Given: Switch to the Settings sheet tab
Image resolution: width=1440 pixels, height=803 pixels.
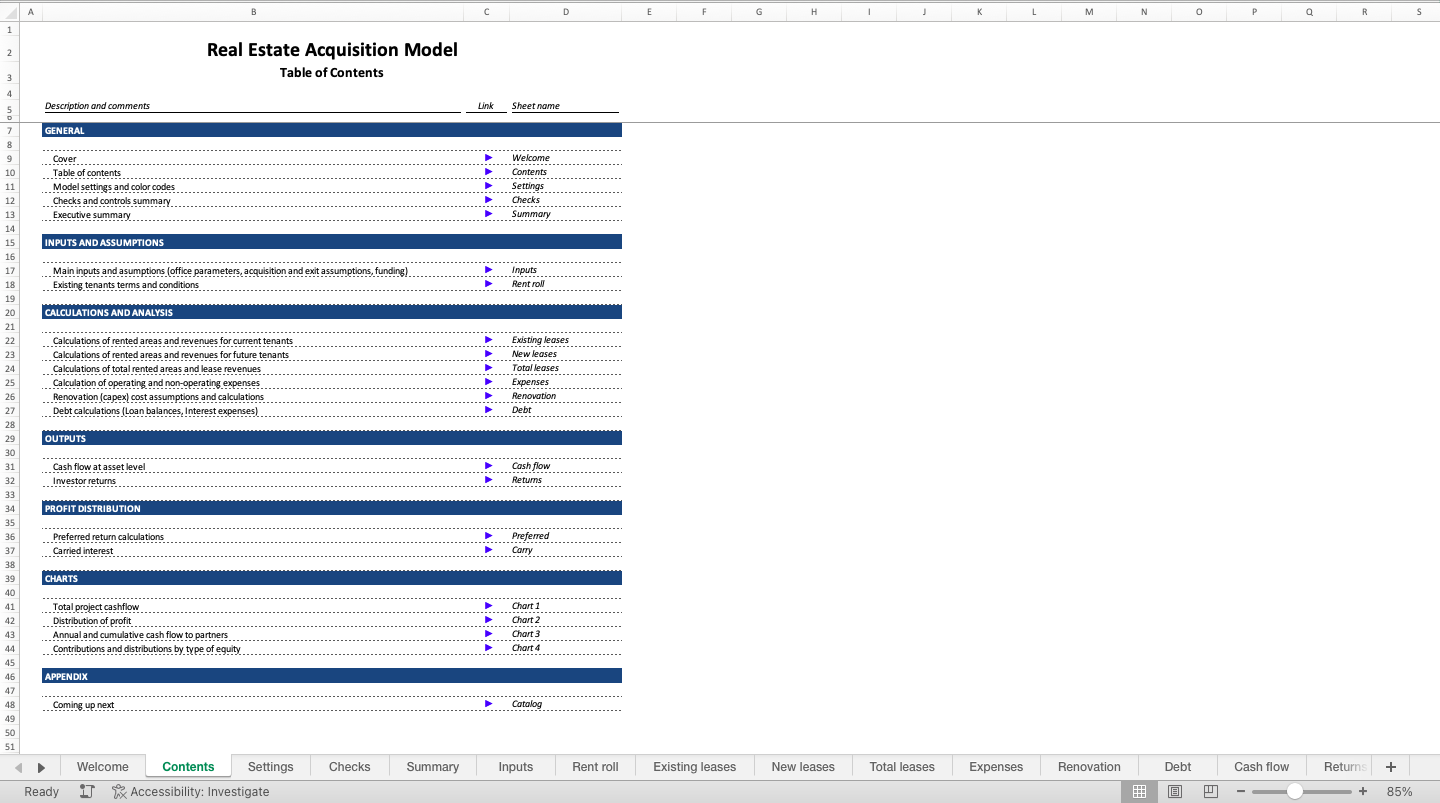Looking at the screenshot, I should (270, 766).
